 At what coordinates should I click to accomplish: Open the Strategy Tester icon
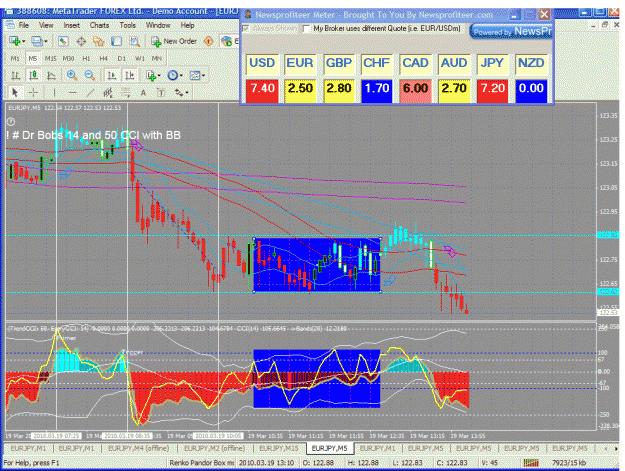click(x=135, y=41)
